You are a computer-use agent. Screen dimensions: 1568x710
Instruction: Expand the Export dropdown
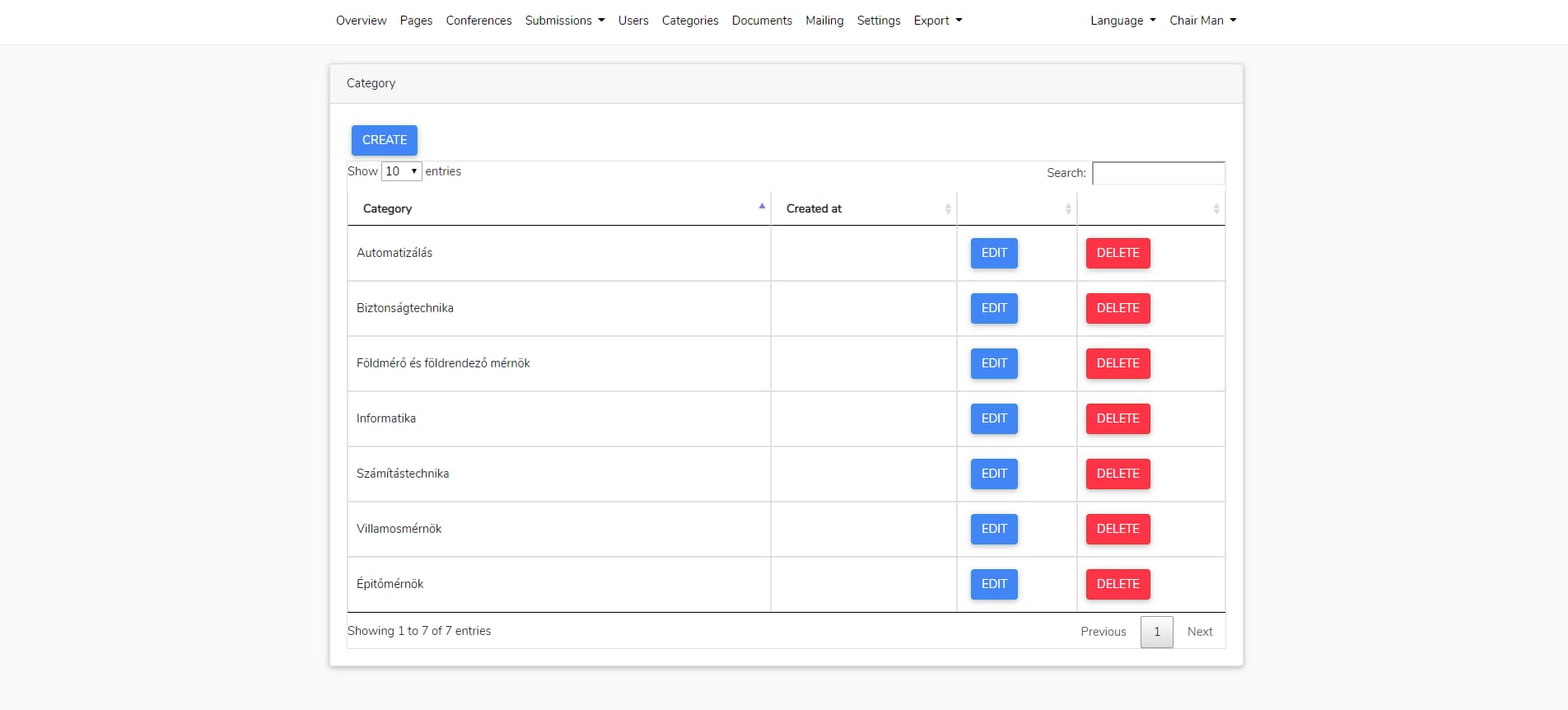click(938, 21)
